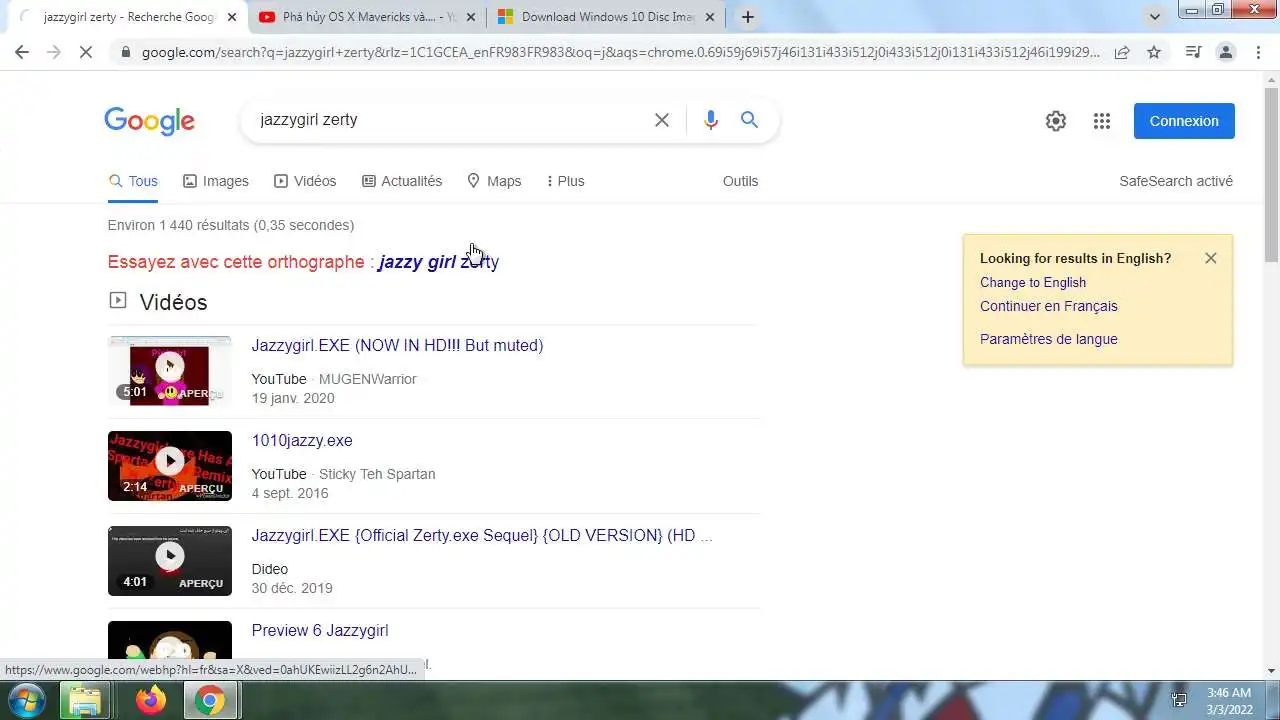Play the 2:14 video thumbnail
Screen dimensions: 1280x720
tap(170, 466)
